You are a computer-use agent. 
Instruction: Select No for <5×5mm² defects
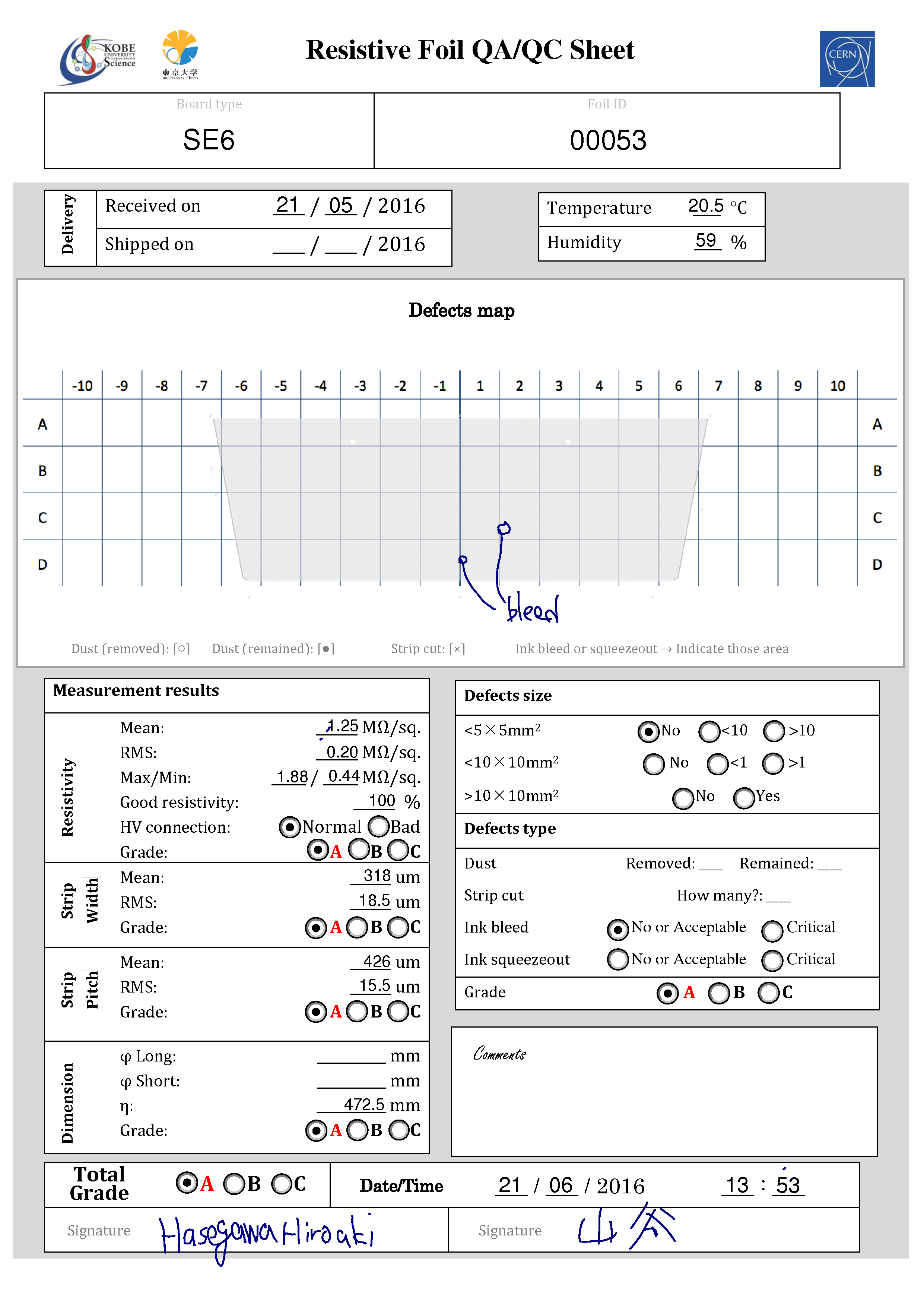[x=649, y=731]
